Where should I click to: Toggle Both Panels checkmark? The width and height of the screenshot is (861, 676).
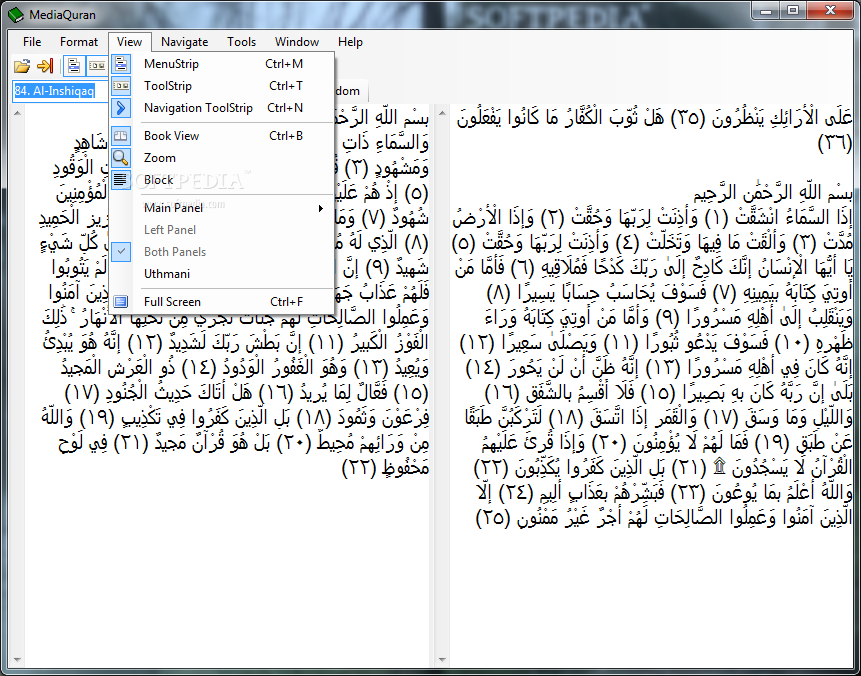click(121, 252)
